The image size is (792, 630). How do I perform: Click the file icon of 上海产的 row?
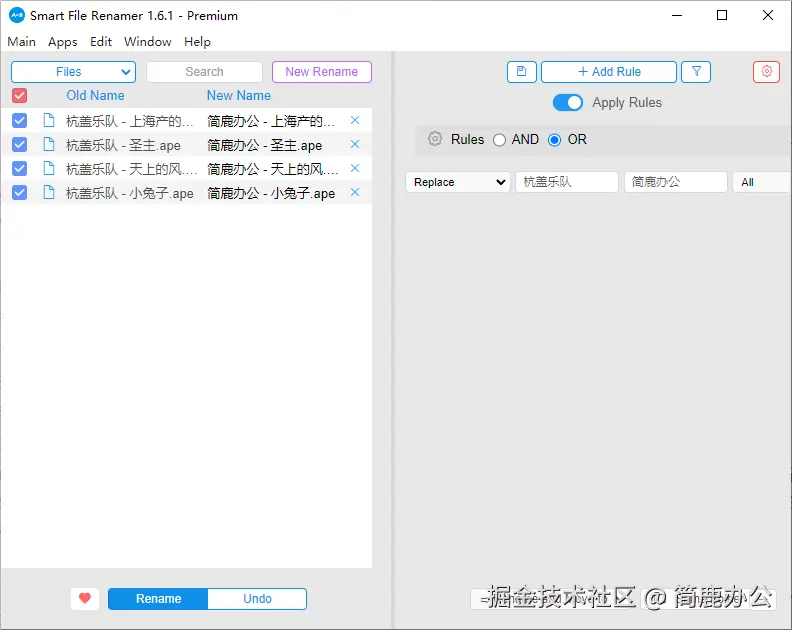48,120
